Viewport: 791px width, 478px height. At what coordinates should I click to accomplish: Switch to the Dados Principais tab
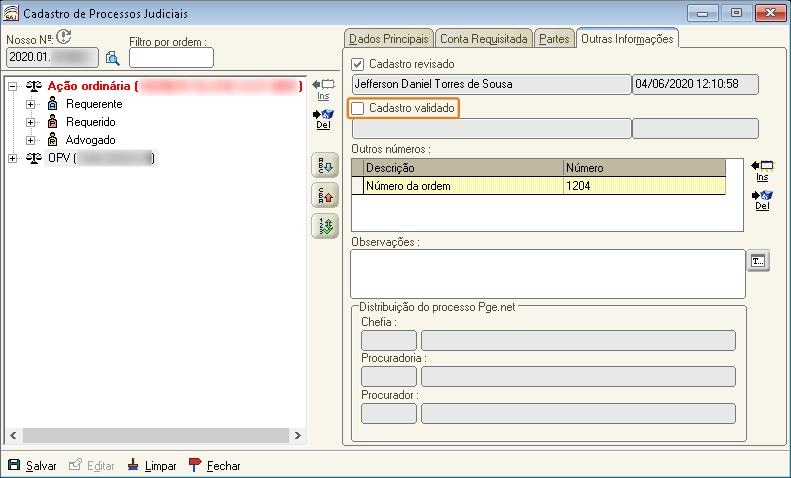[x=388, y=39]
